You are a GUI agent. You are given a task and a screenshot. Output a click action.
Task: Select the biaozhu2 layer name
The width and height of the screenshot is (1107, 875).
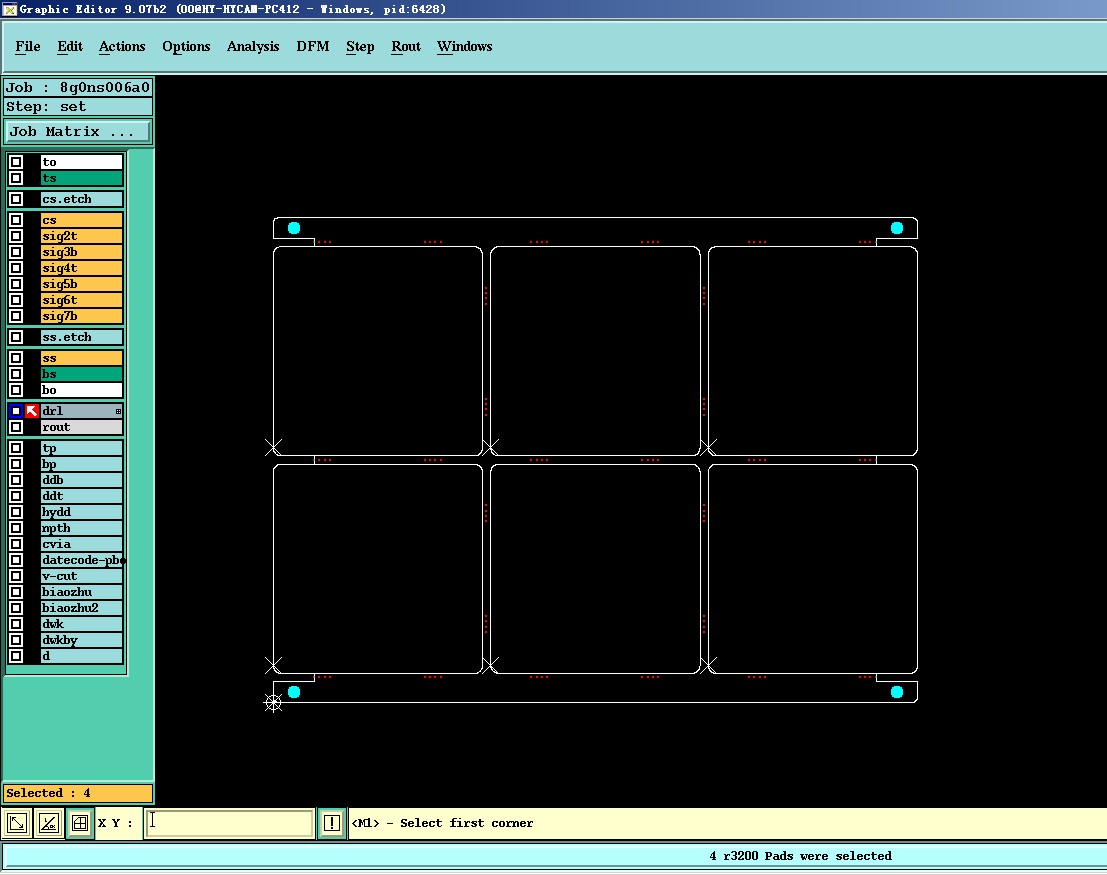coord(81,608)
